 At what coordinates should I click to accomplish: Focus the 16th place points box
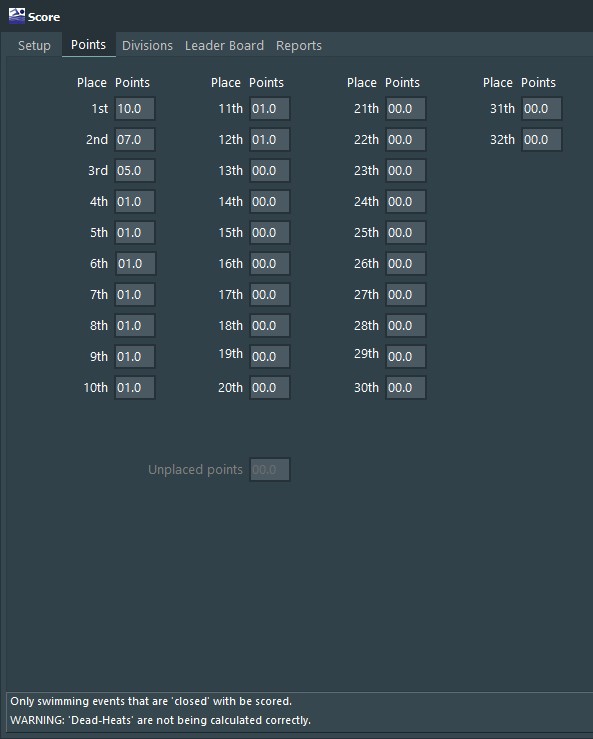click(270, 263)
